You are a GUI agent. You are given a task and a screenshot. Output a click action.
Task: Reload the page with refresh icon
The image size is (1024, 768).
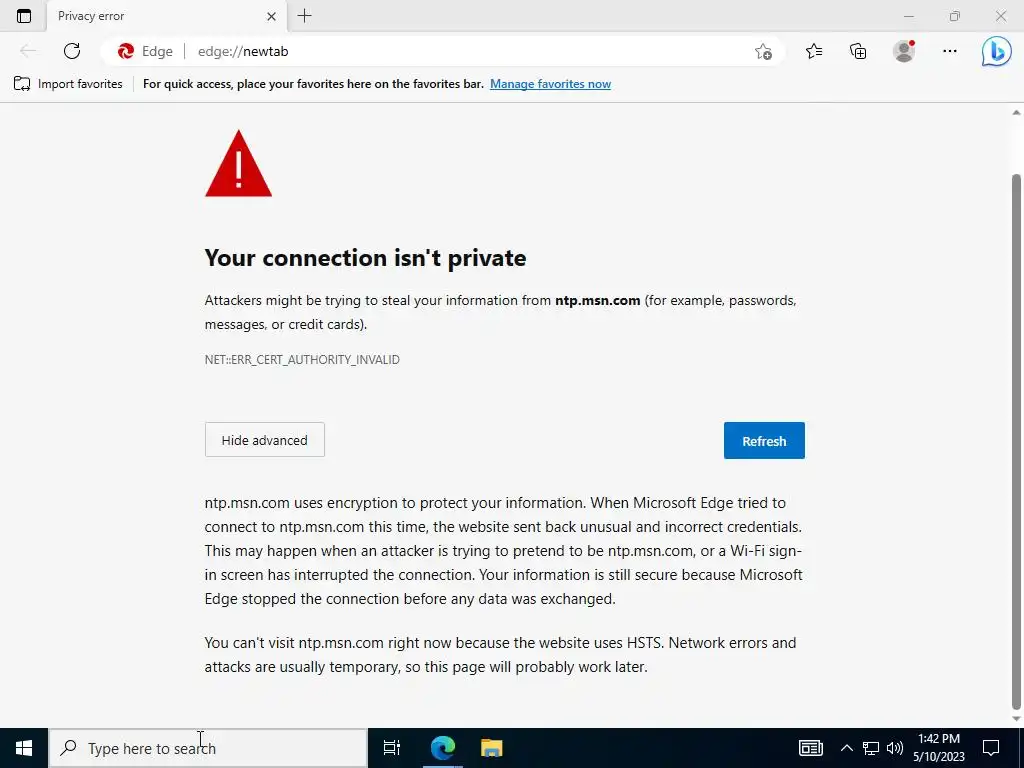(x=72, y=51)
